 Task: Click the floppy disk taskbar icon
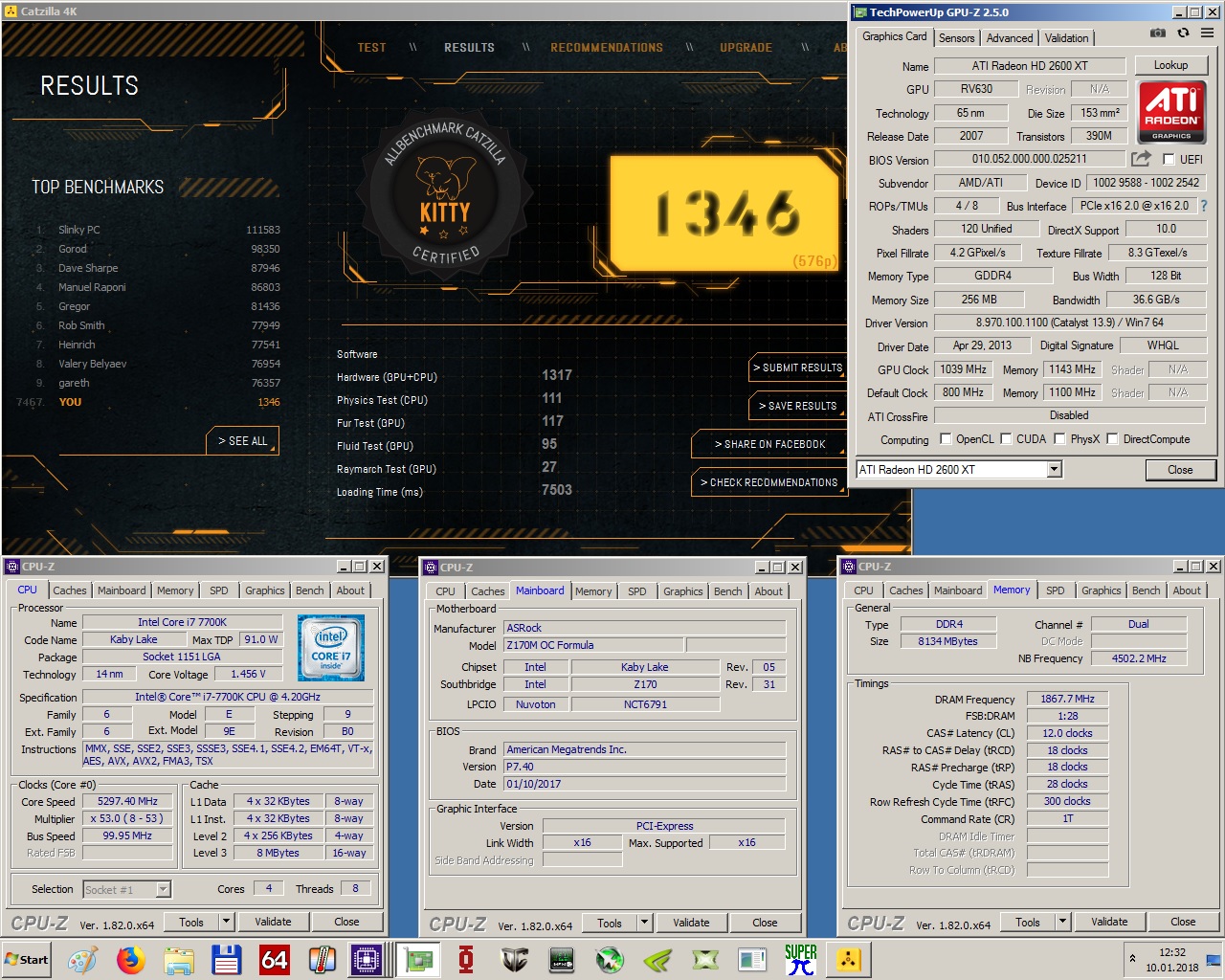pos(227,960)
